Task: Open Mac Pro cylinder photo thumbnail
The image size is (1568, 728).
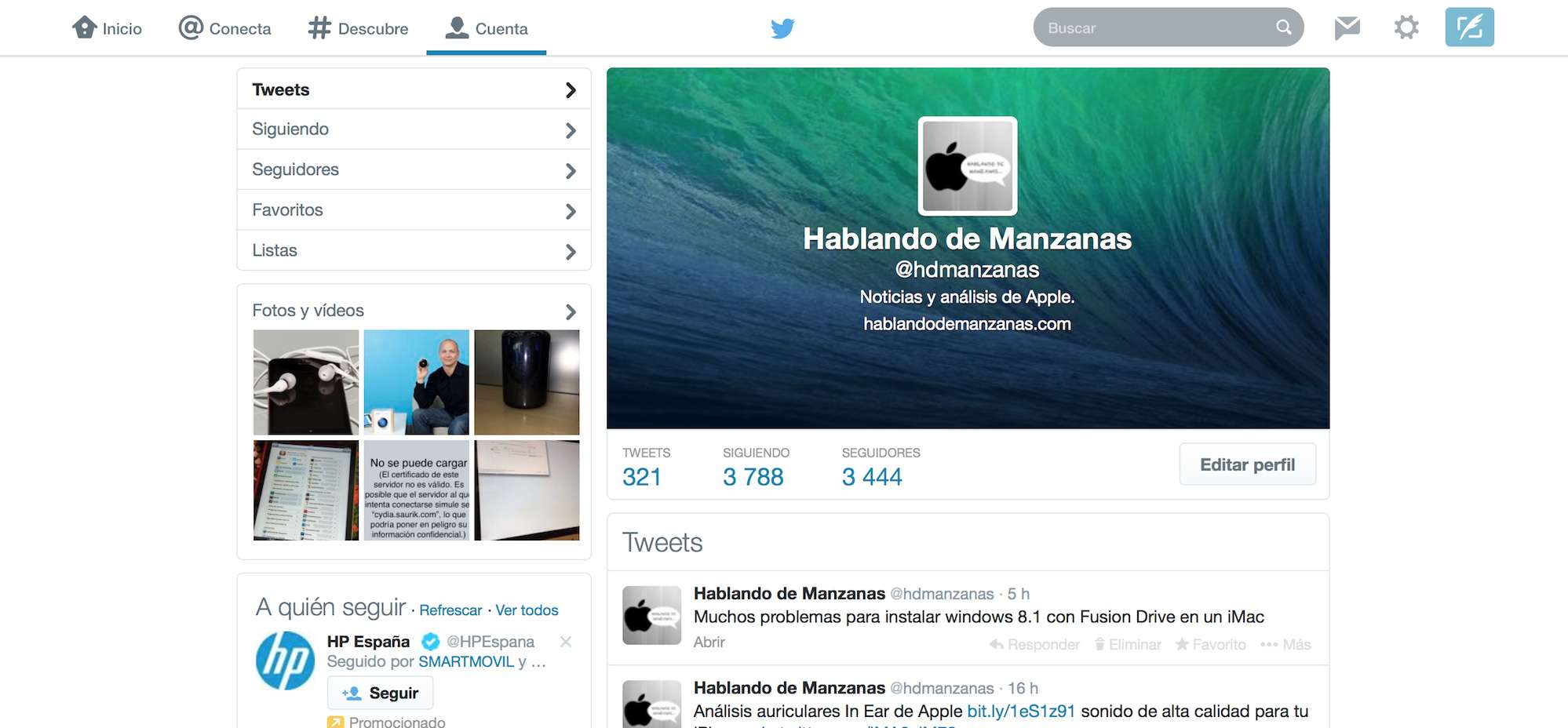Action: (527, 382)
